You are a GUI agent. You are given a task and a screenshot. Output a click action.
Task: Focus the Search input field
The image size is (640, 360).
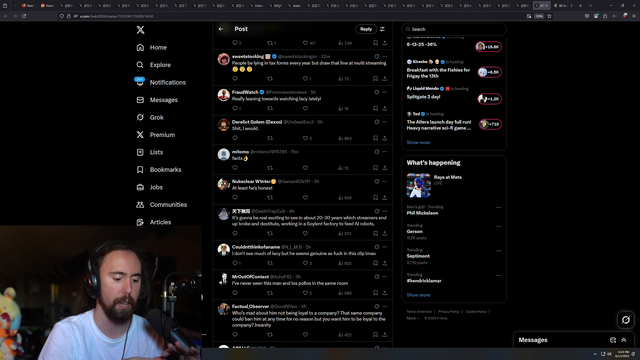[454, 29]
